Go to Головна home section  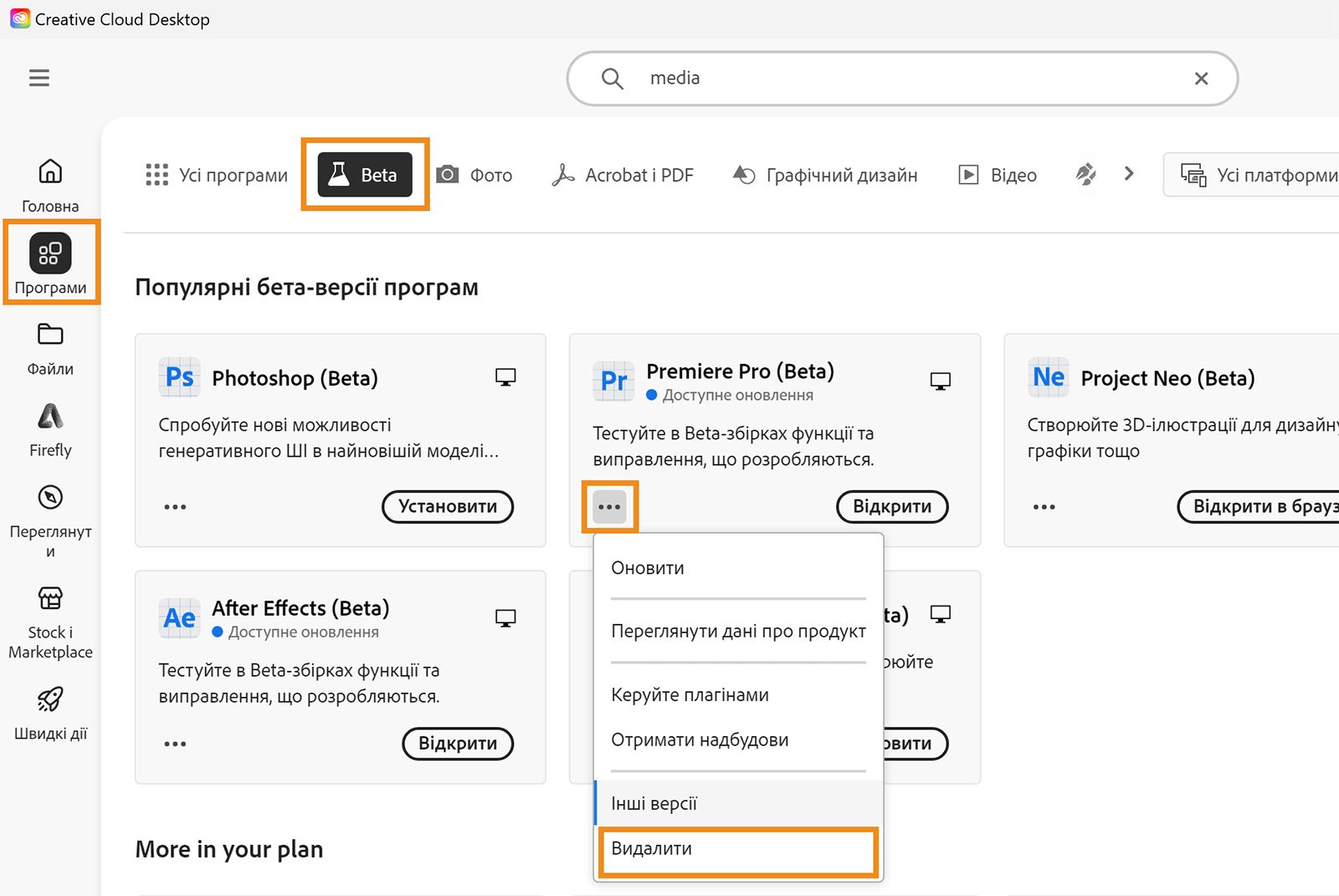[50, 186]
